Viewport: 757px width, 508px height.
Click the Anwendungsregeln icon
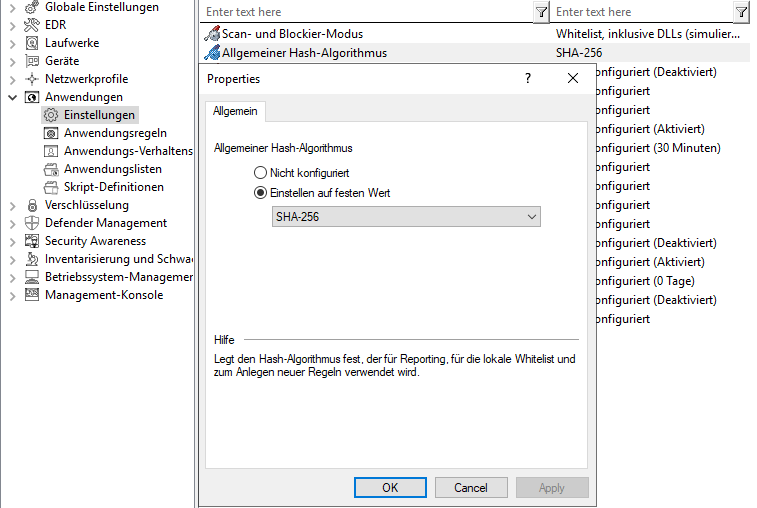pyautogui.click(x=51, y=133)
